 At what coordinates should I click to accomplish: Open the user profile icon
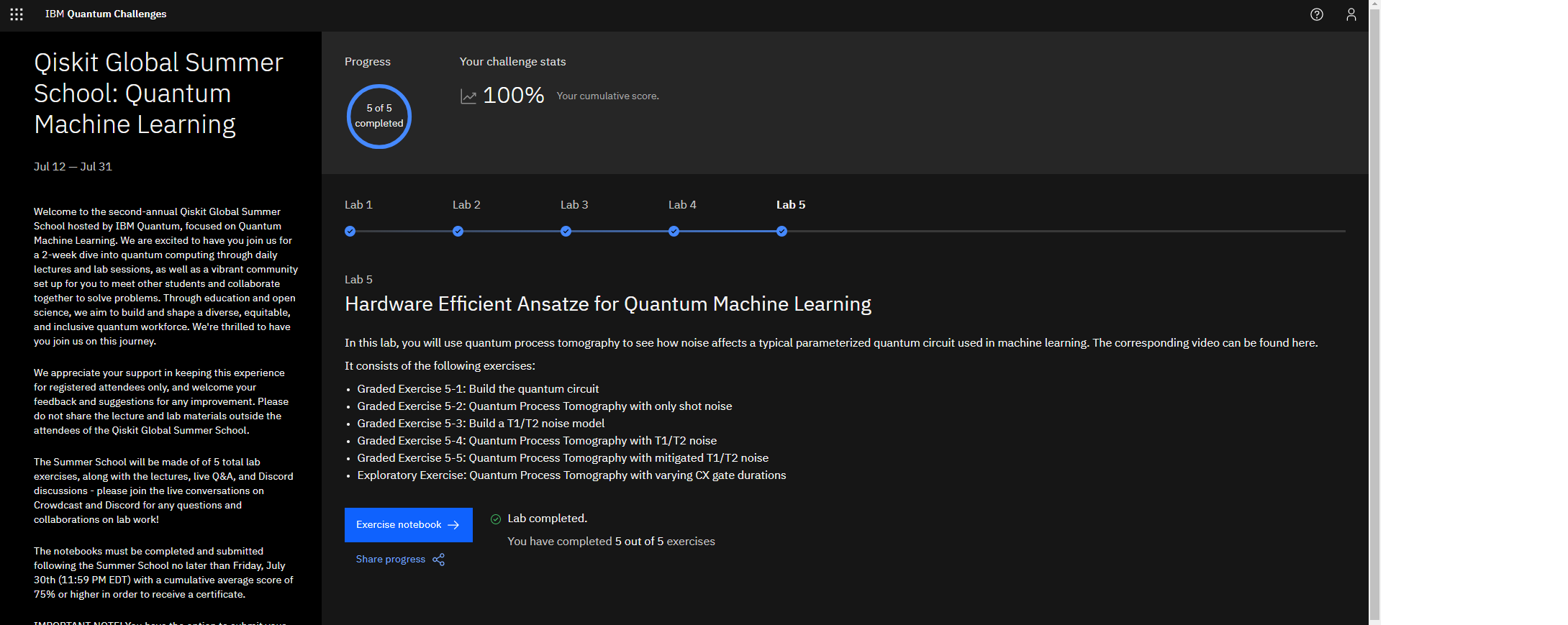[1351, 14]
